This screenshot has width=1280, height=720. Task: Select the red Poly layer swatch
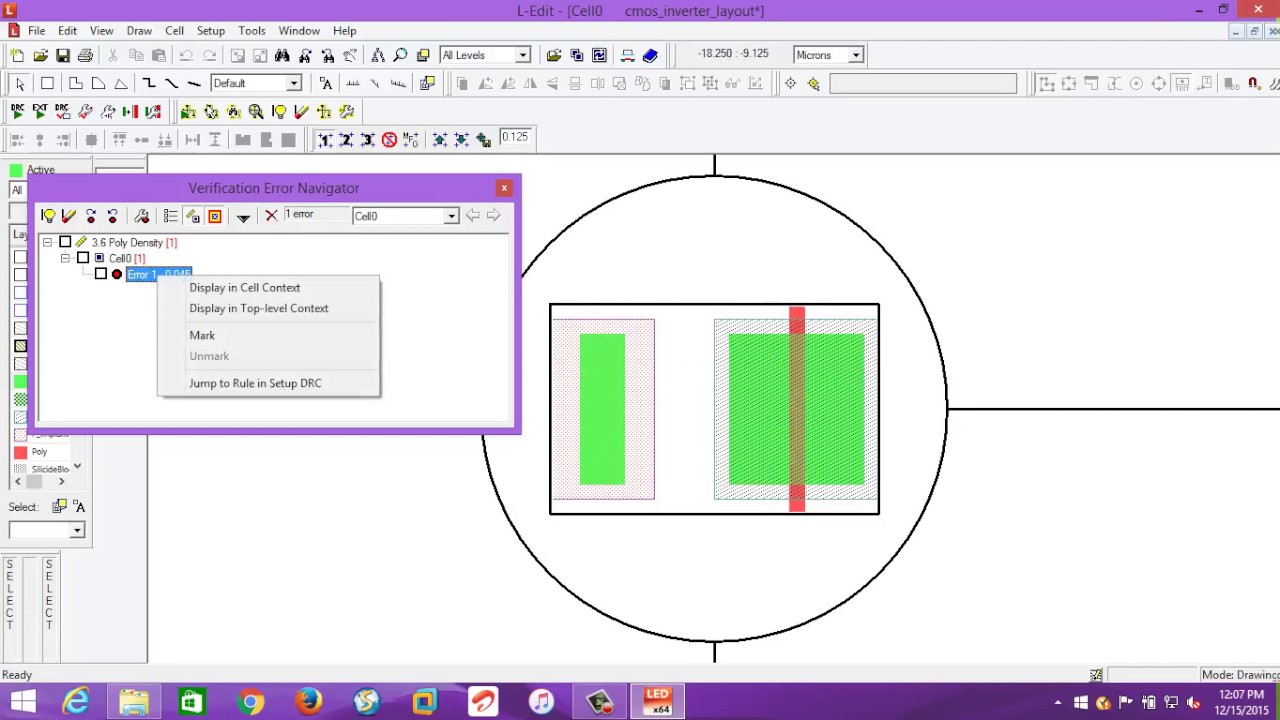(20, 452)
